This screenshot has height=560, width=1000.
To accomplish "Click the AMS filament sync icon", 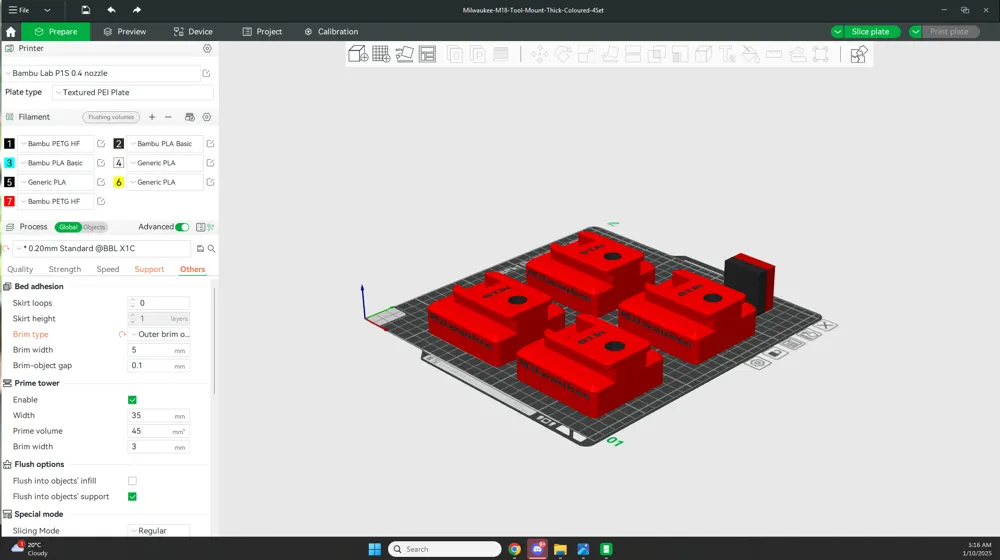I will coord(189,117).
